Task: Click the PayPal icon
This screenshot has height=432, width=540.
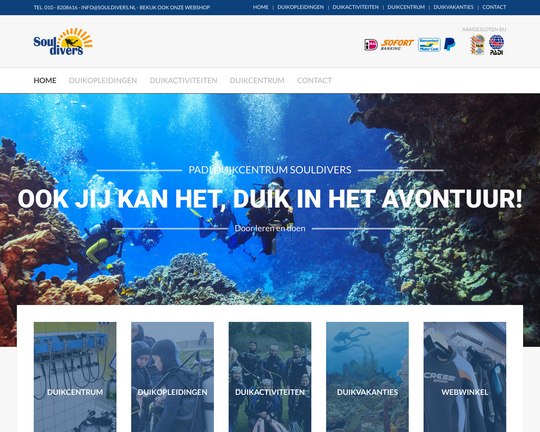Action: click(x=449, y=44)
